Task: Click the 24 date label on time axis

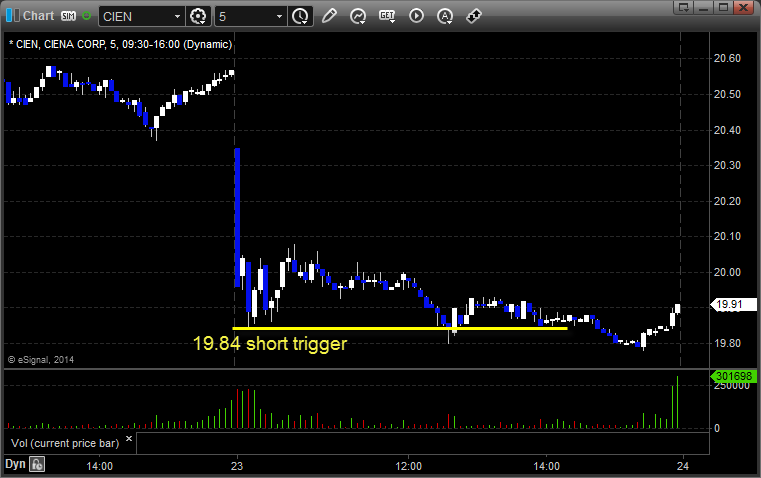Action: (x=683, y=466)
